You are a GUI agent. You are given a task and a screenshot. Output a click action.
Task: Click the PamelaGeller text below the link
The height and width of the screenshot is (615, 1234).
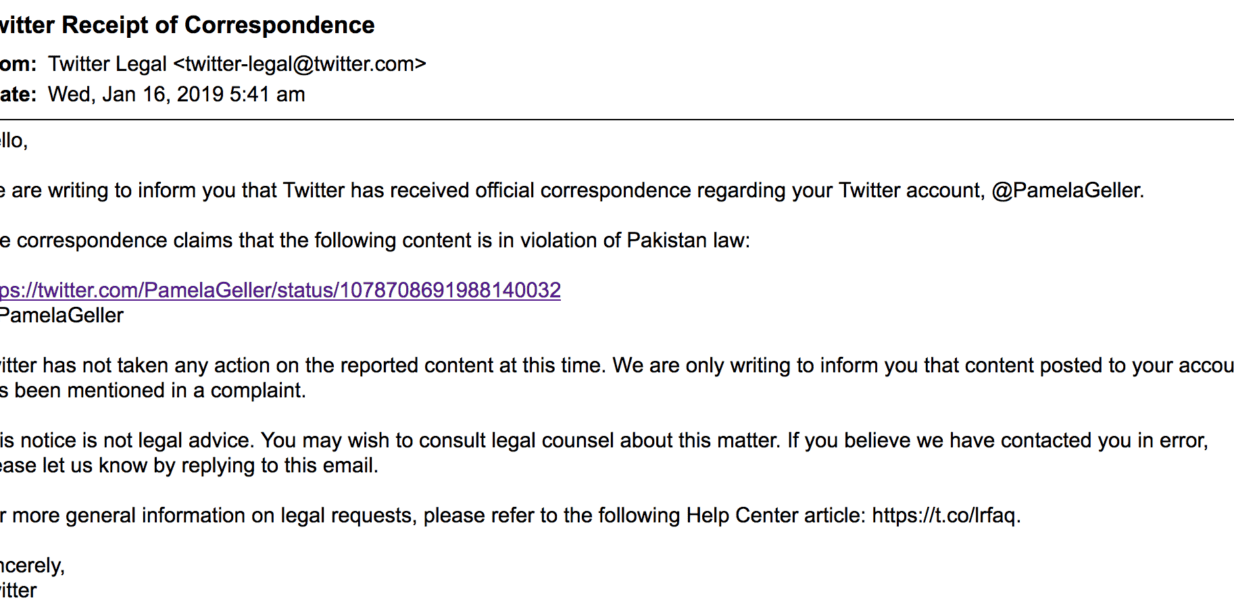pos(62,316)
